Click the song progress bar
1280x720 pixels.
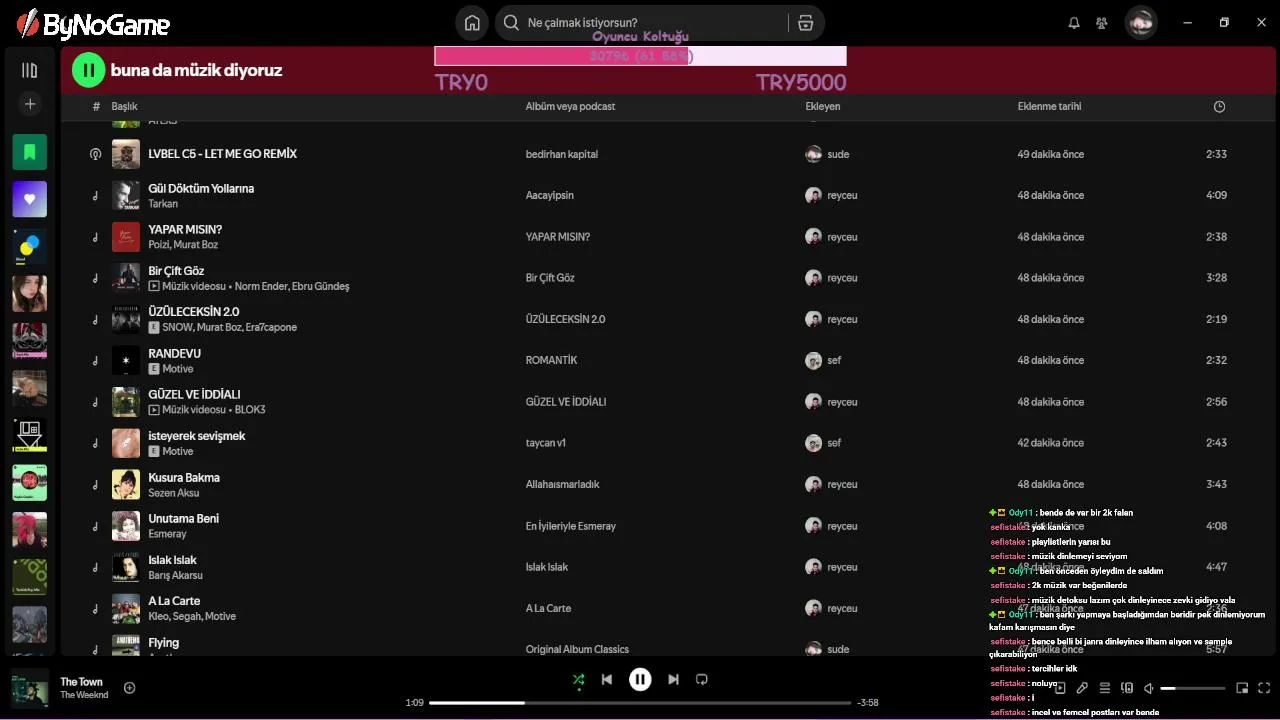pos(640,703)
